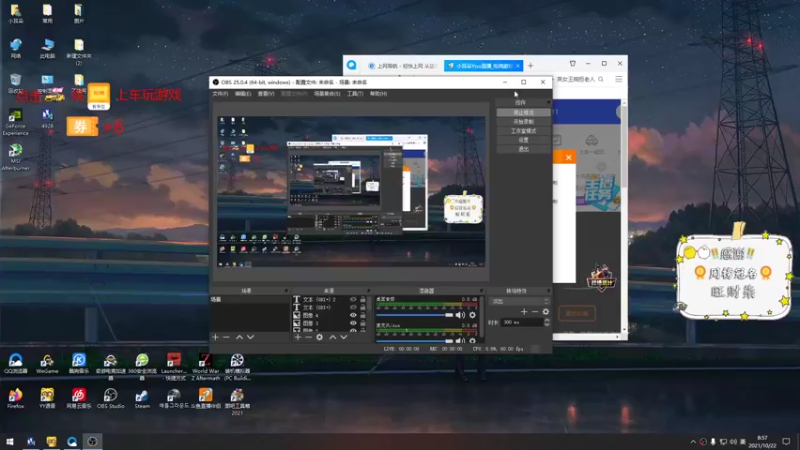Mute the microphone/Aux speaker icon
This screenshot has height=450, width=800.
click(x=460, y=340)
